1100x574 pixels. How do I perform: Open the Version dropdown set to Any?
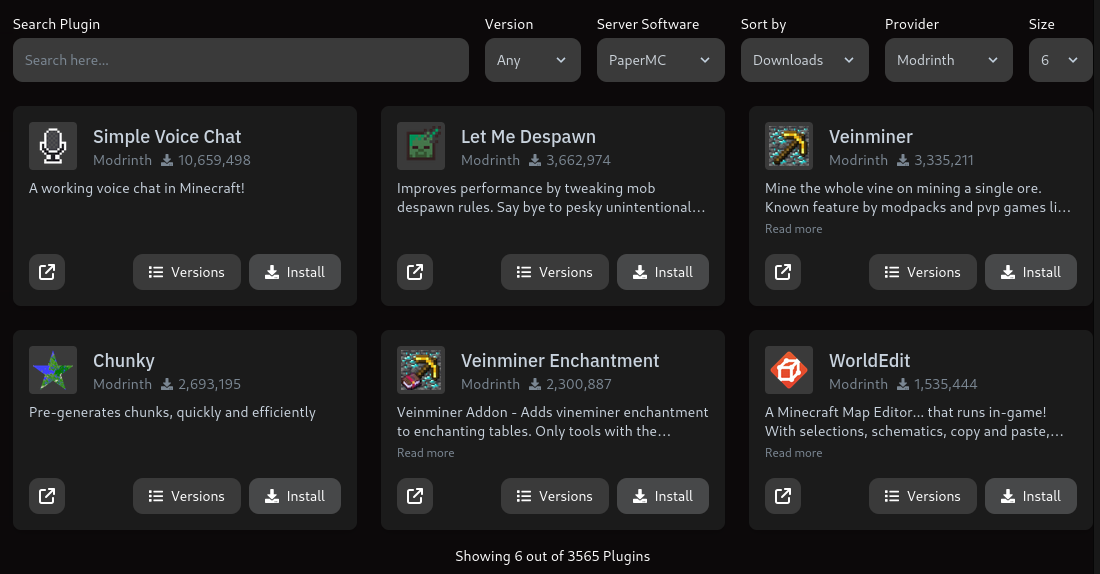(532, 60)
